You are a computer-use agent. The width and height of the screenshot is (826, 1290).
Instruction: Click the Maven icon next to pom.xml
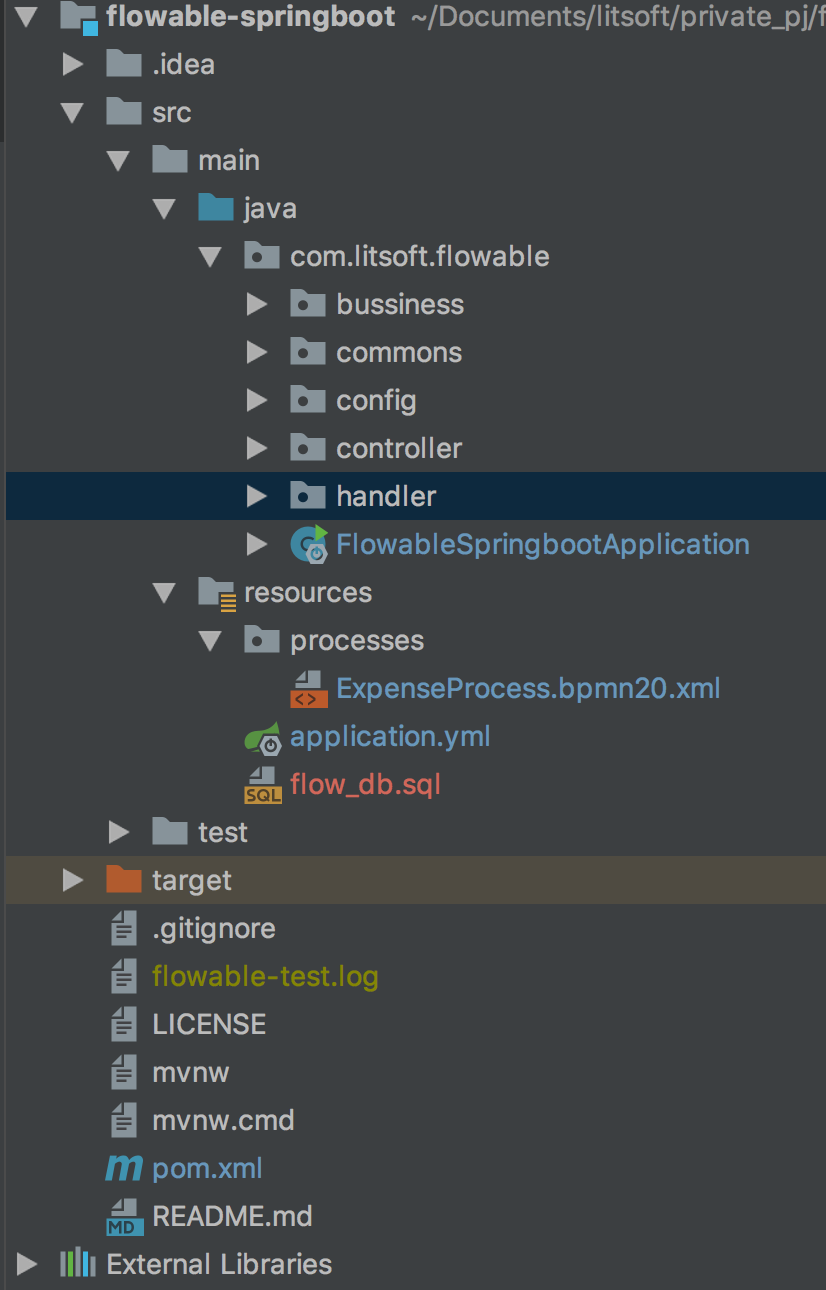122,1168
